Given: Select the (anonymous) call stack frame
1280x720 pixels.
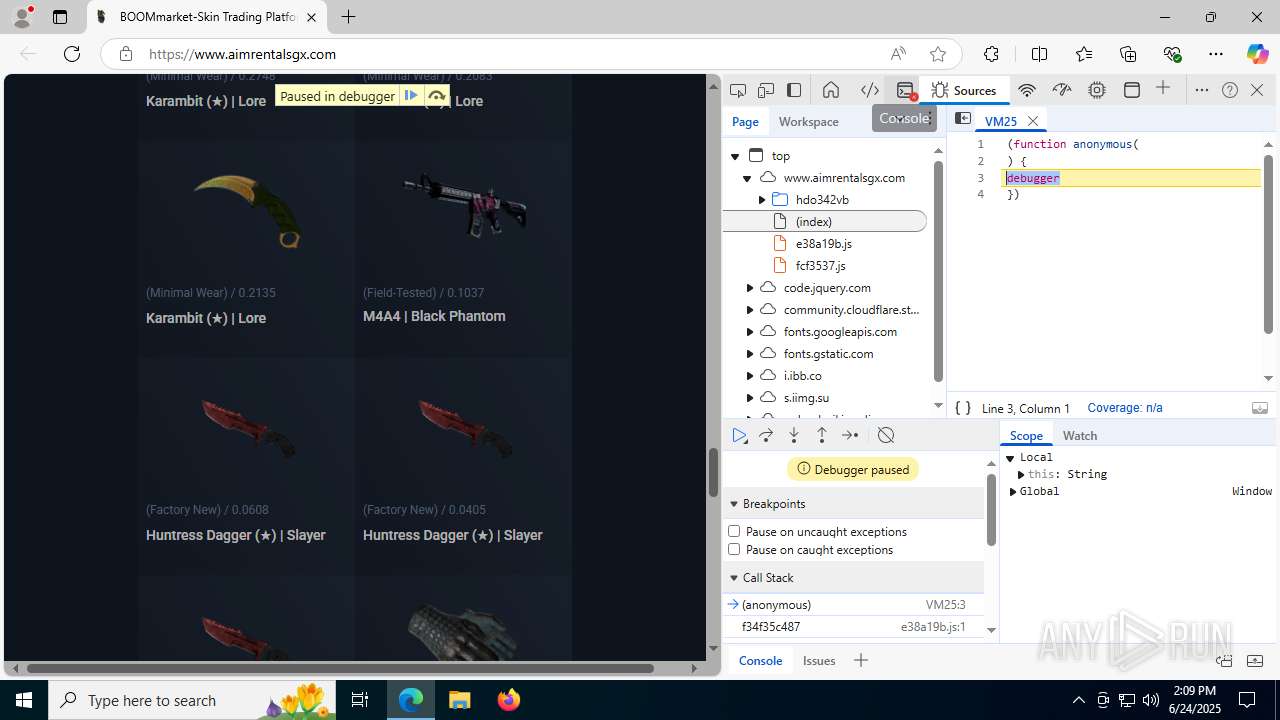Looking at the screenshot, I should coord(853,604).
